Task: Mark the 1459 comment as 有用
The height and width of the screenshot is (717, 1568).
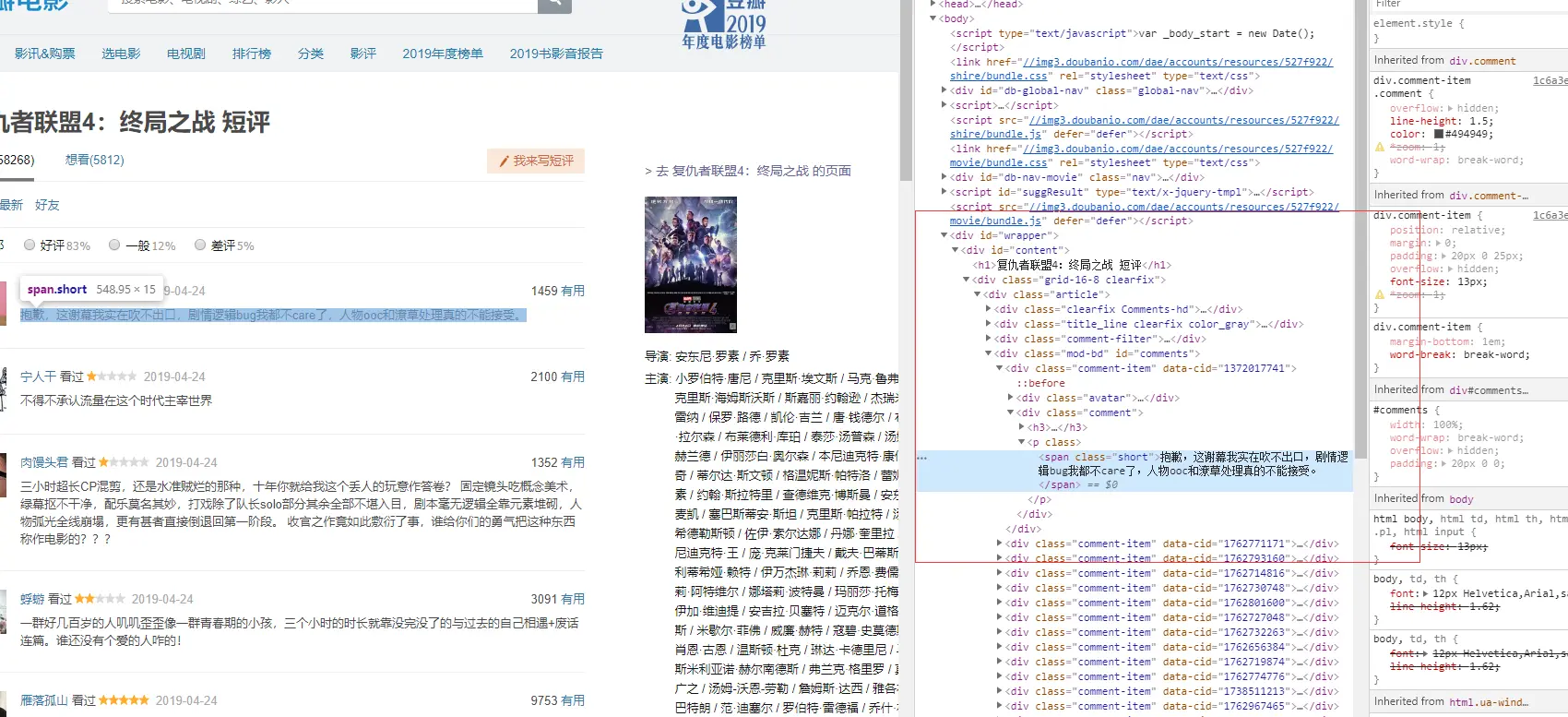Action: [x=573, y=291]
